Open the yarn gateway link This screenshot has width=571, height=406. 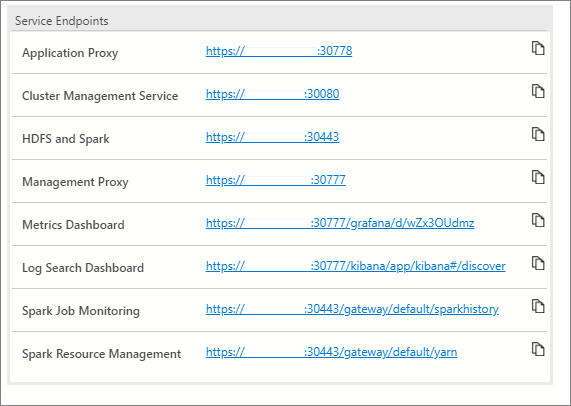click(331, 352)
